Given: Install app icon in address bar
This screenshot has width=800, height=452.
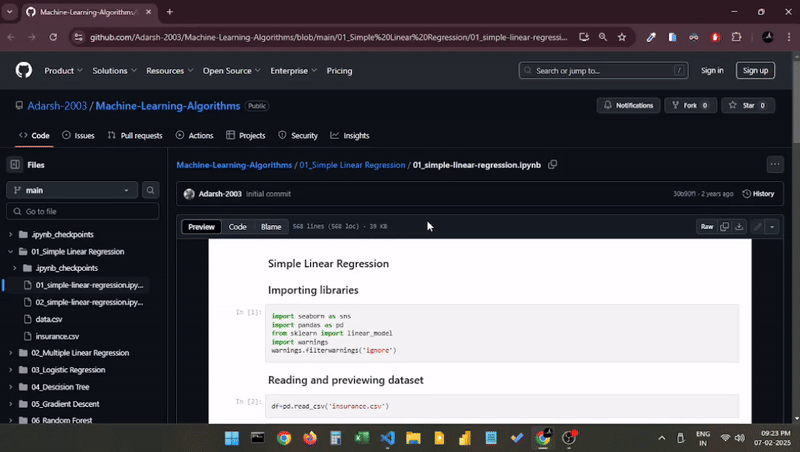Looking at the screenshot, I should click(x=584, y=37).
